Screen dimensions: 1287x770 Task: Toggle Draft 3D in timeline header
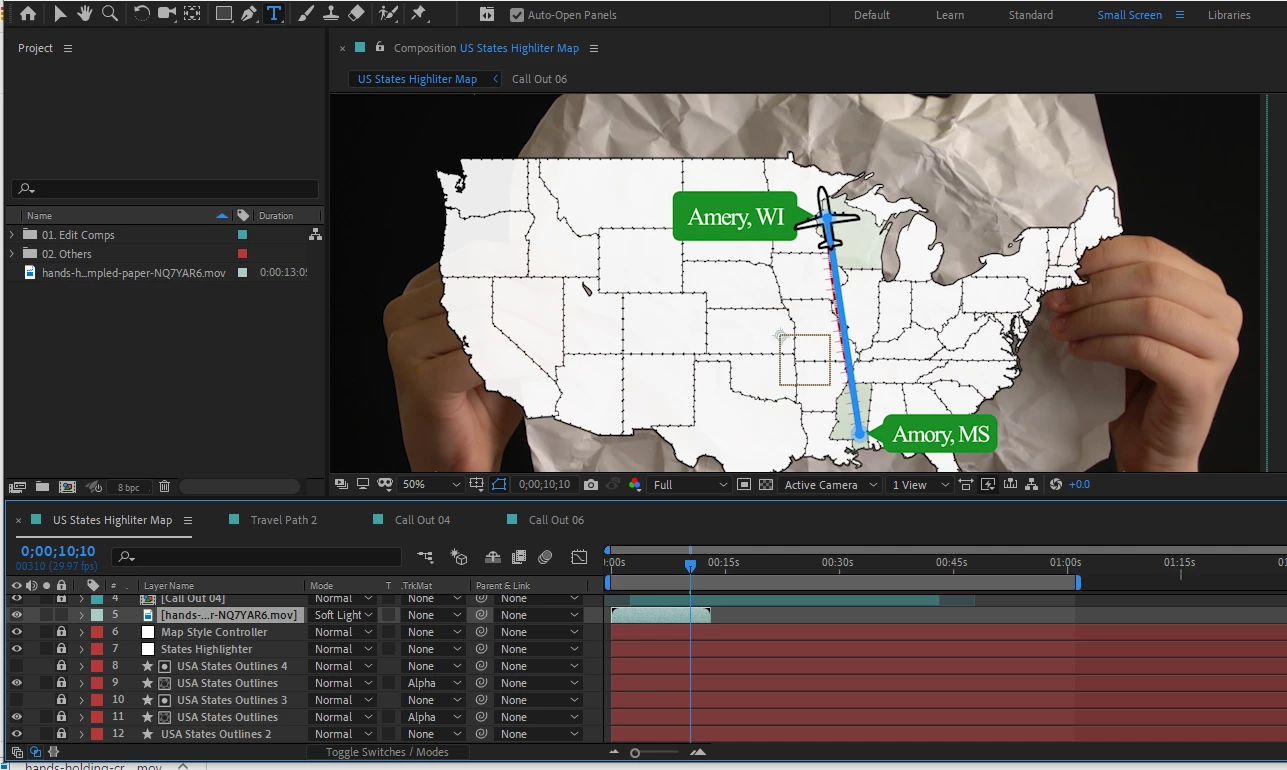click(459, 557)
